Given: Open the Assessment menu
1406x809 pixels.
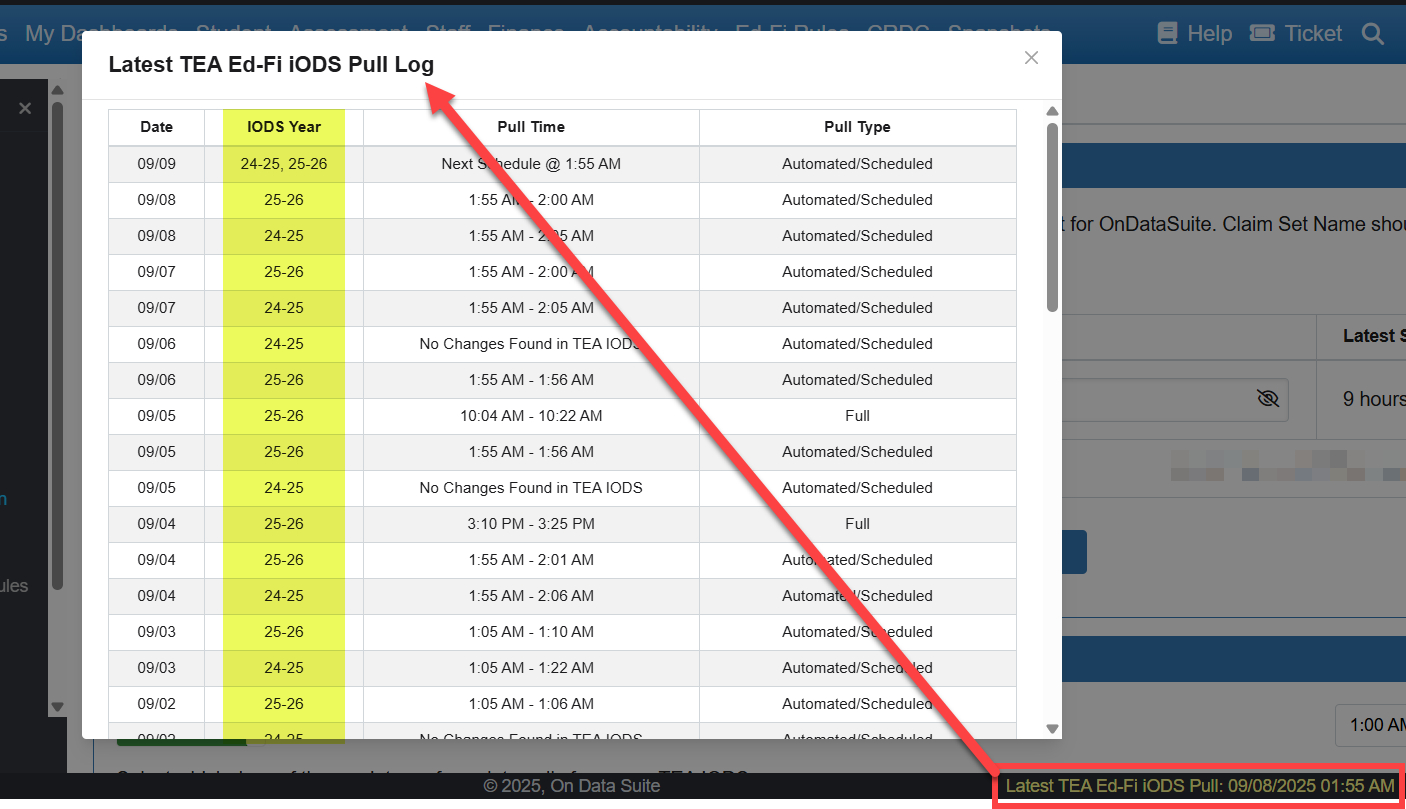Looking at the screenshot, I should tap(348, 31).
